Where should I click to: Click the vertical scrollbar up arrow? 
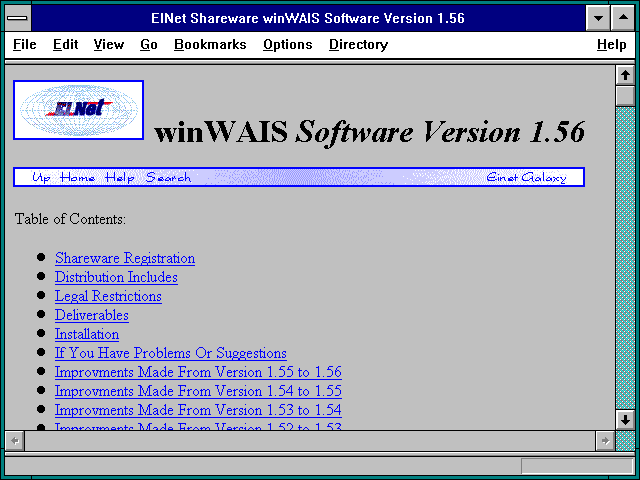coord(625,76)
